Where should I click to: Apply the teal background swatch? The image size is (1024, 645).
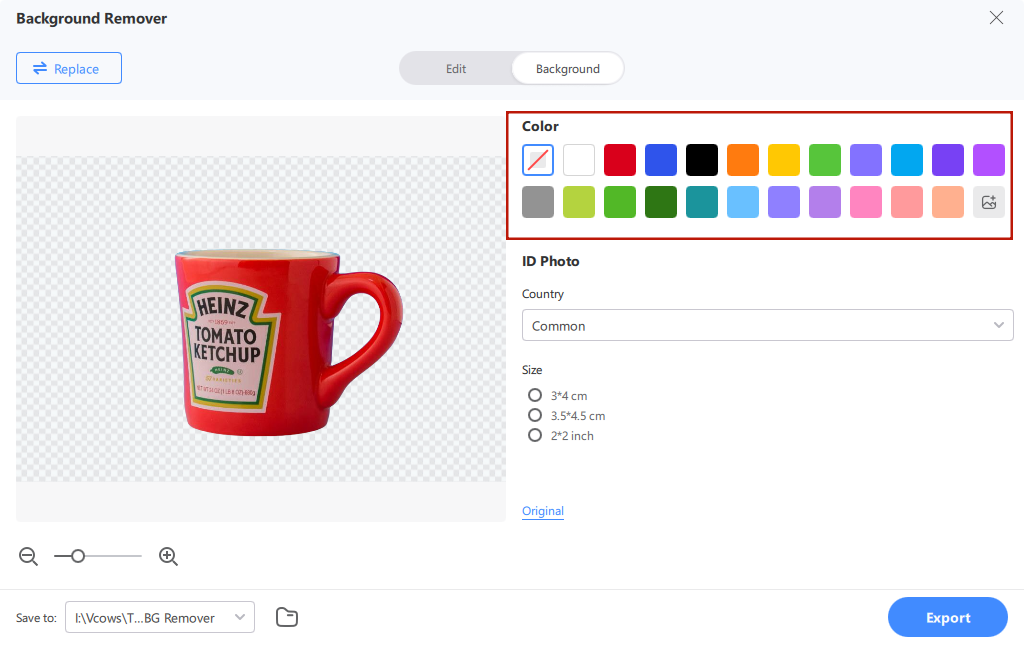702,202
